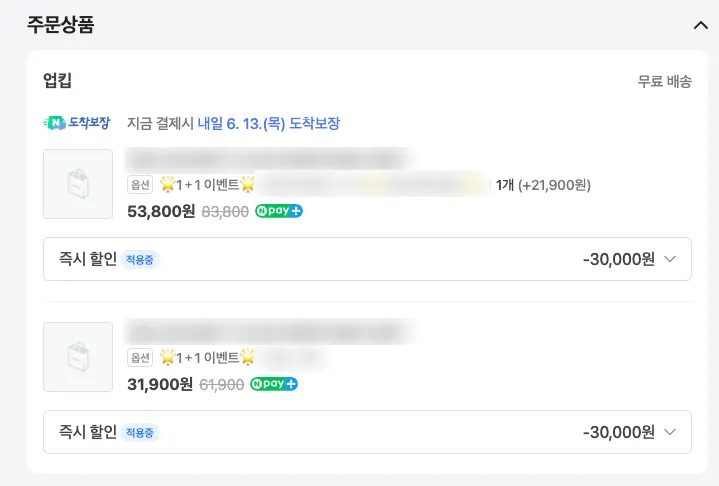The height and width of the screenshot is (486, 719).
Task: Select the 53,800원 sale price
Action: 160,211
